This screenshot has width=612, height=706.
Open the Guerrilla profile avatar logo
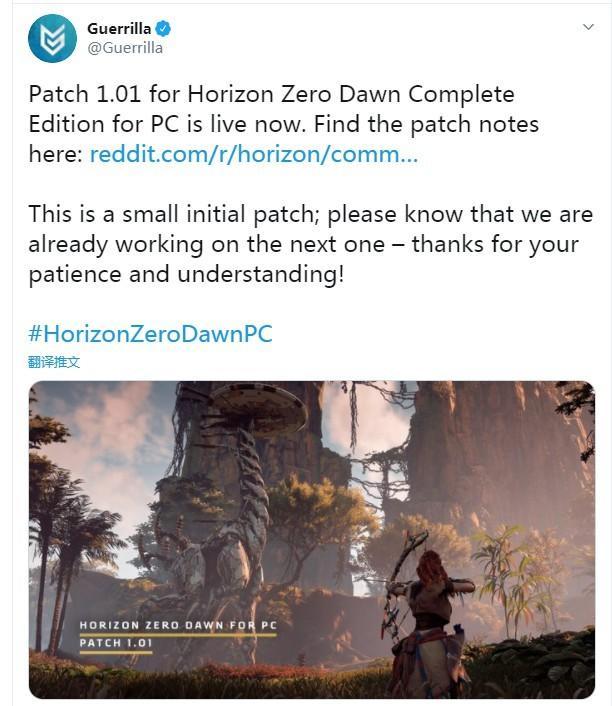tap(52, 39)
